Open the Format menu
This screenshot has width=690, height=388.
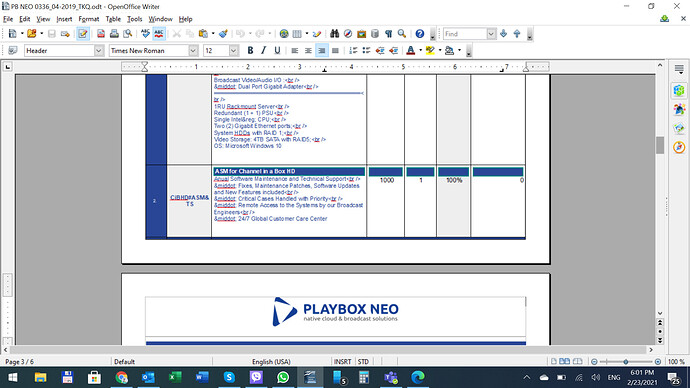click(x=88, y=19)
